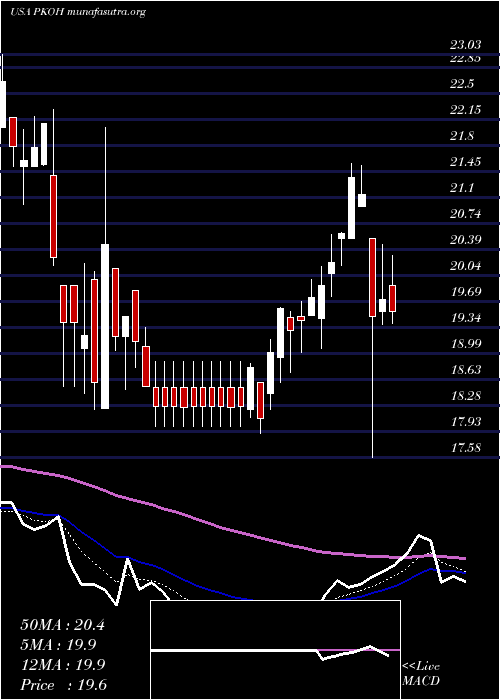The height and width of the screenshot is (700, 500).
Task: Click the 21.45 price axis label
Action: click(465, 162)
